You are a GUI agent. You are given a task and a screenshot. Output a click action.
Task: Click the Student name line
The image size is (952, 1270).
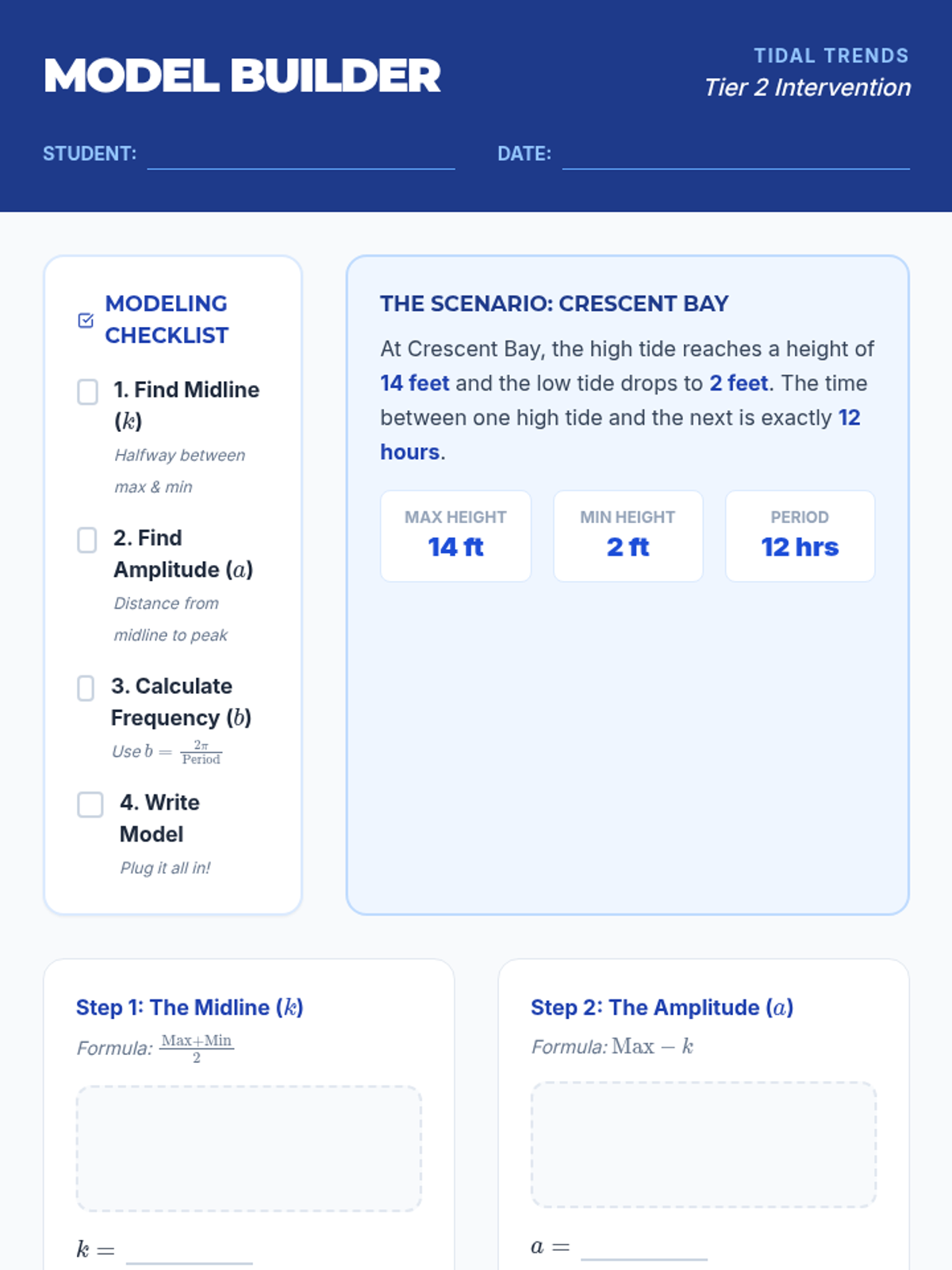click(301, 156)
